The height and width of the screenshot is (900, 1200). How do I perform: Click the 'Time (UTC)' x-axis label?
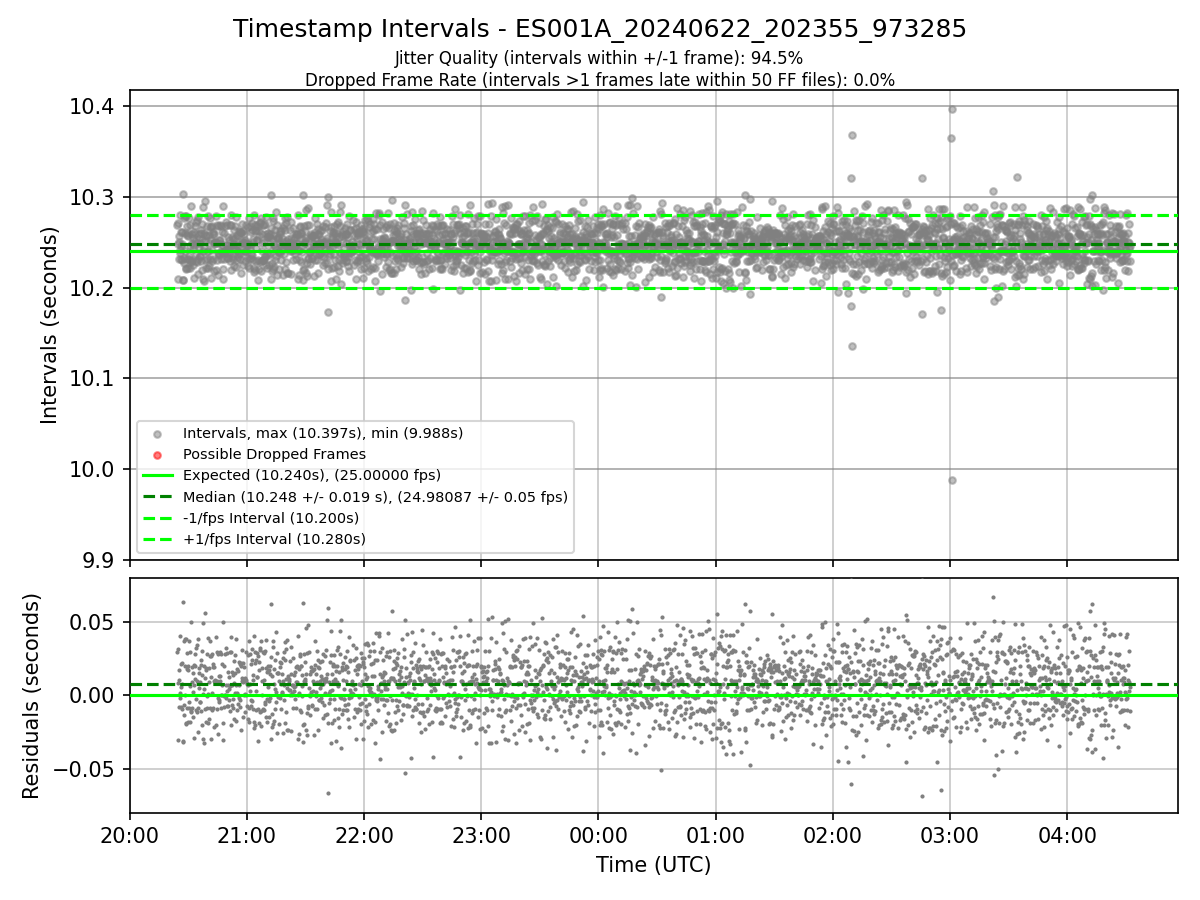tap(654, 865)
